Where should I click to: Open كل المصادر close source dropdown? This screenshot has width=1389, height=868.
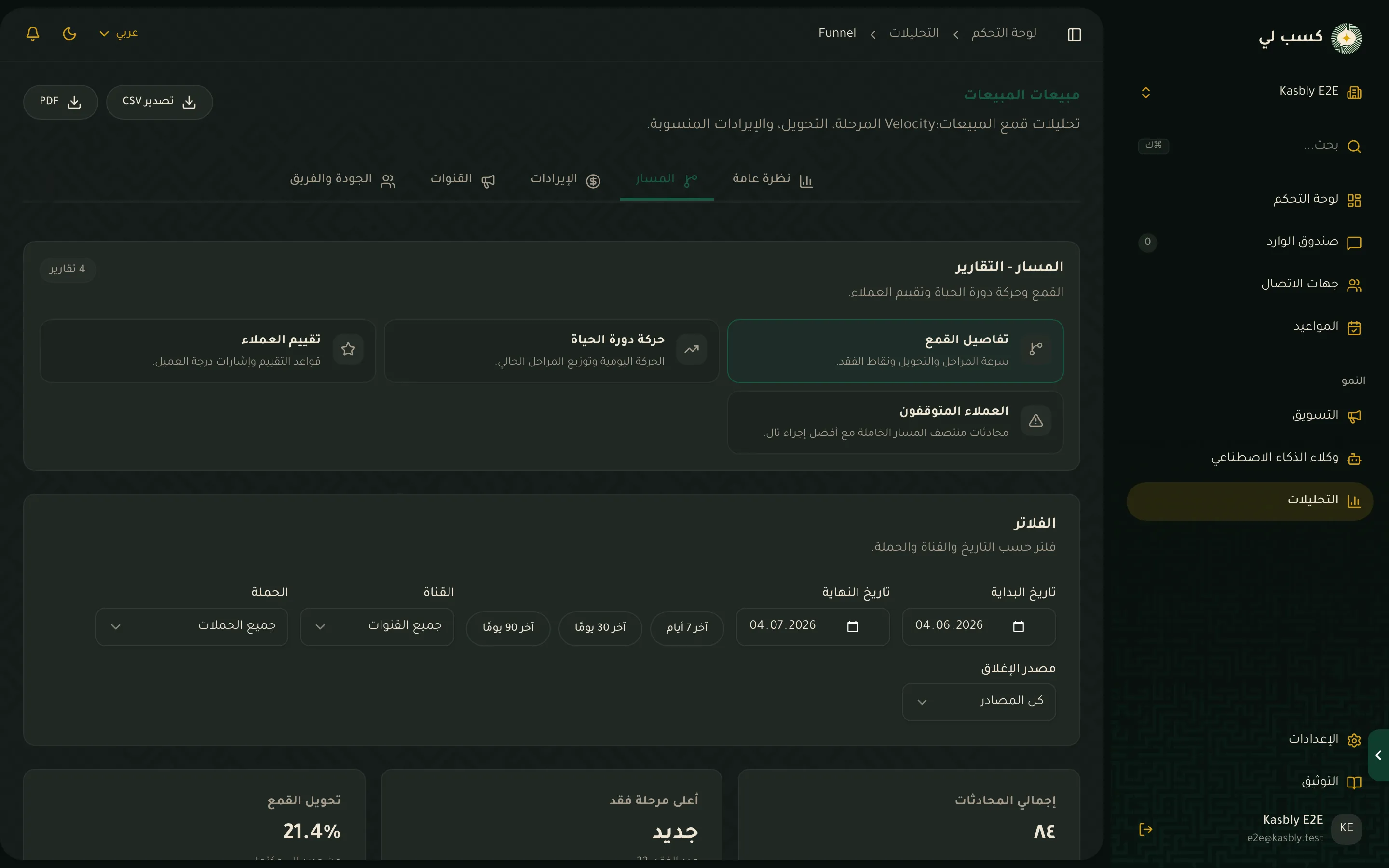click(978, 702)
